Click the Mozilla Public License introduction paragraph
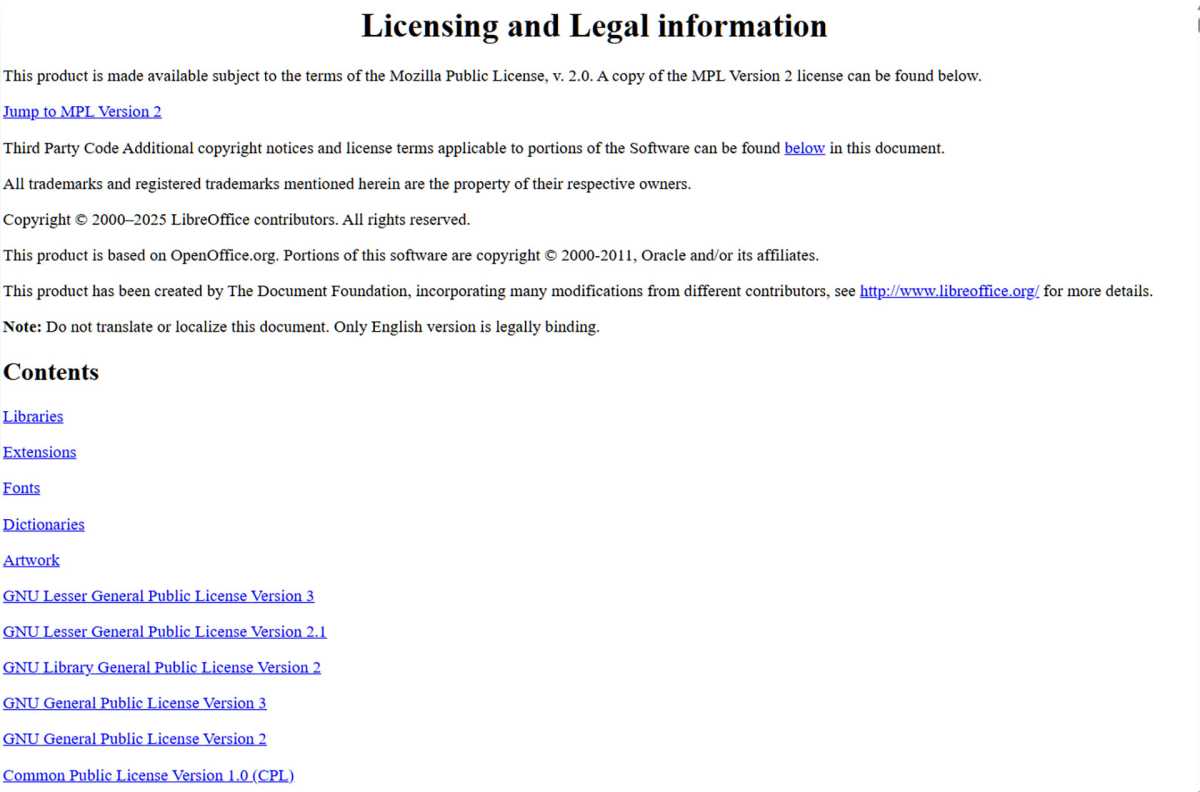This screenshot has height=792, width=1200. [491, 75]
